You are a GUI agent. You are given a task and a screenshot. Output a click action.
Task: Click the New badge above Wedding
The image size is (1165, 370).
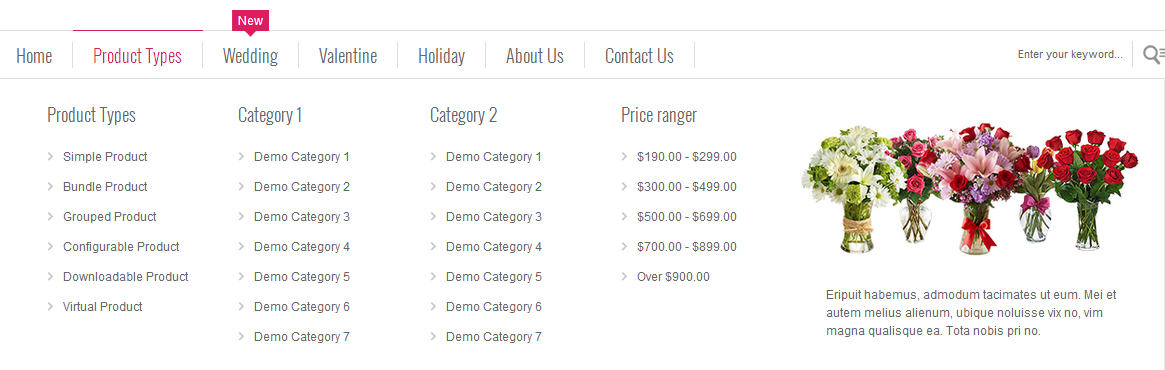point(250,21)
